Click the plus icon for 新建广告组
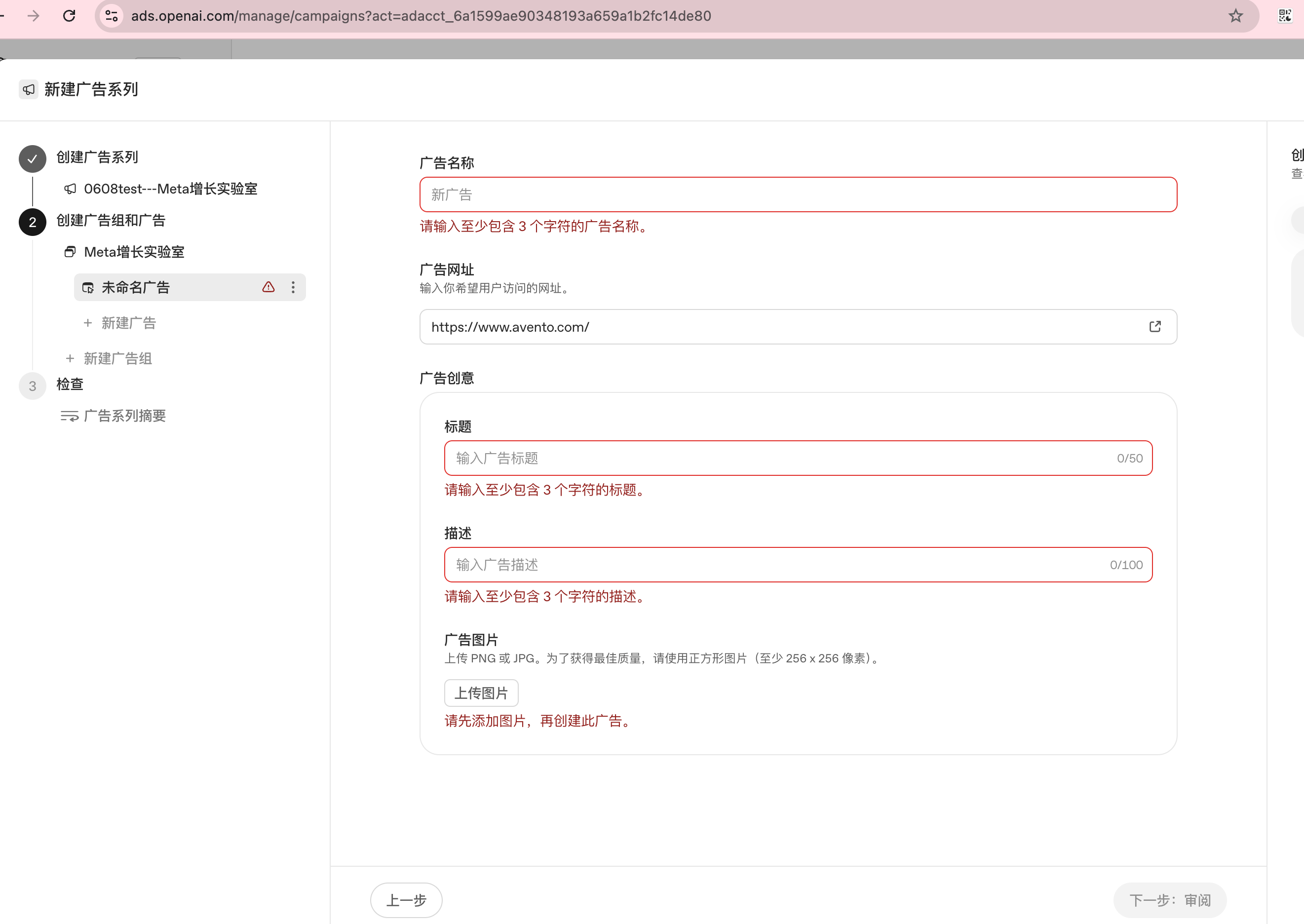This screenshot has height=924, width=1304. pyautogui.click(x=70, y=358)
